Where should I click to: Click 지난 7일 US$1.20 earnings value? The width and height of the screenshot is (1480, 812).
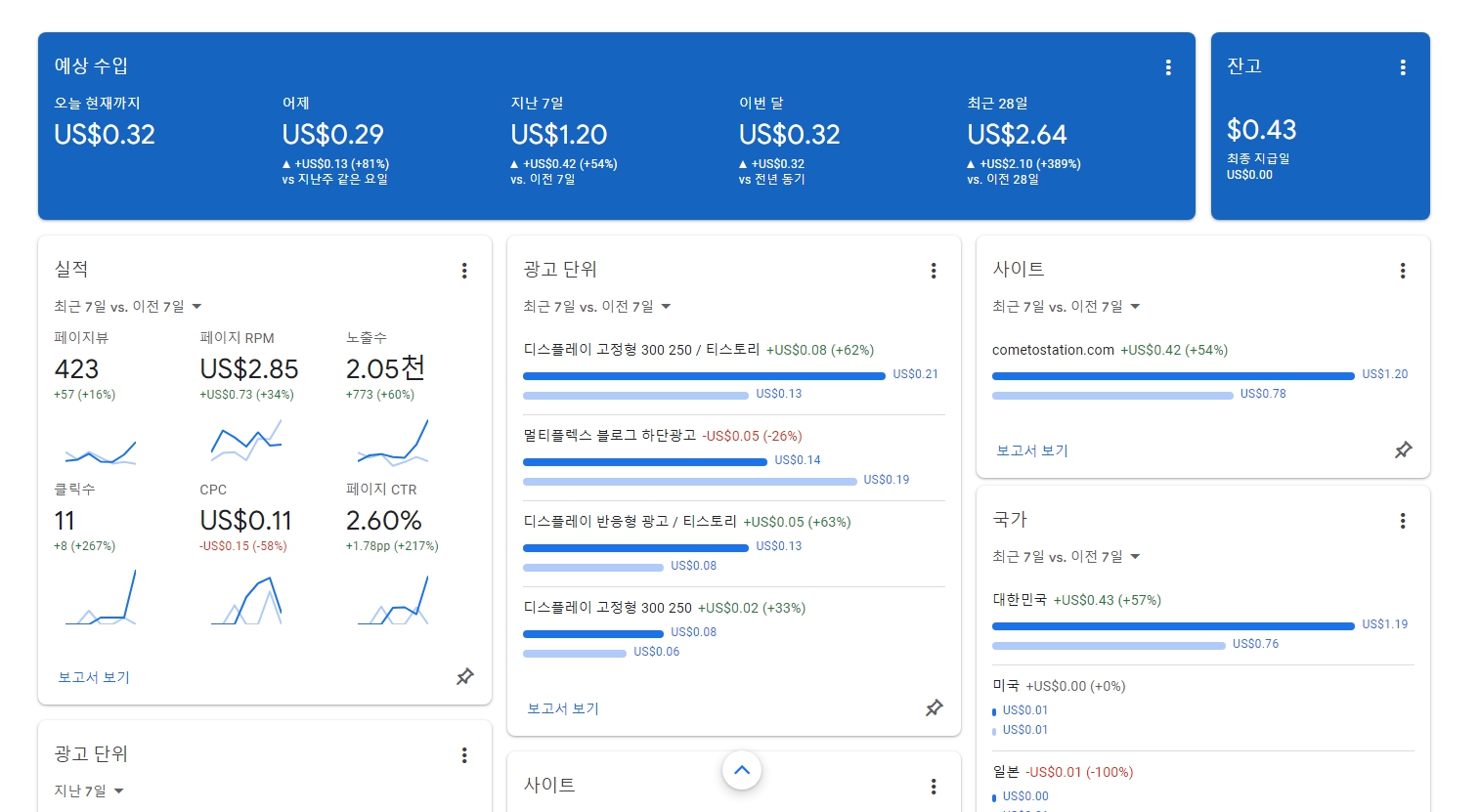[x=559, y=135]
